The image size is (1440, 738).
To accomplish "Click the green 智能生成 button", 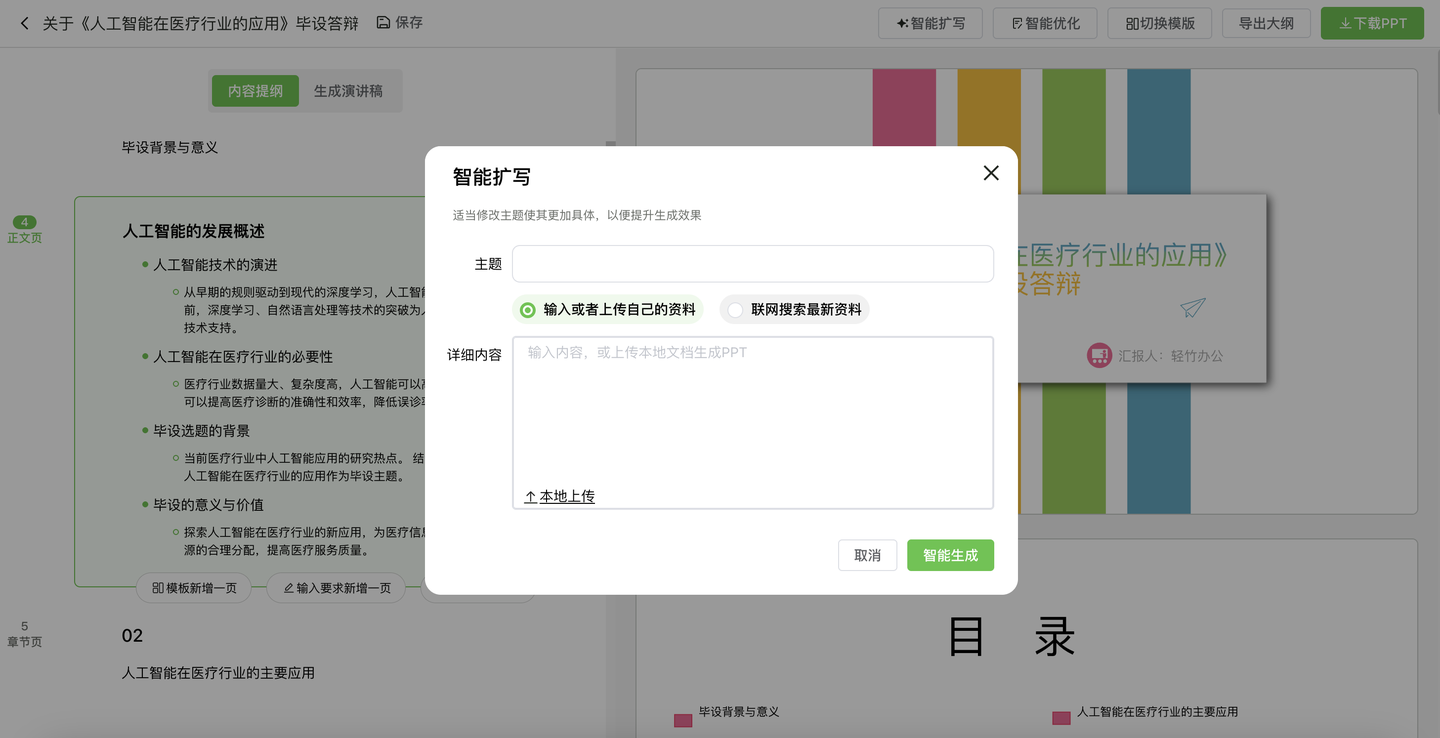I will (950, 555).
